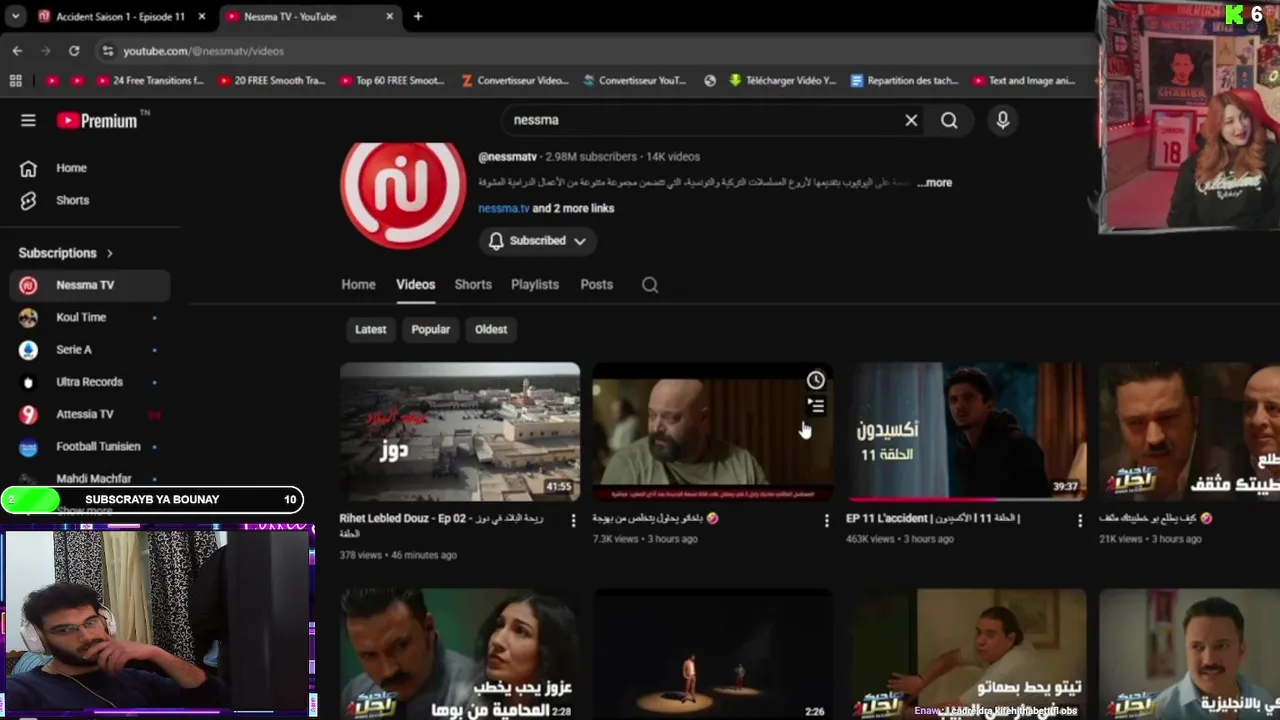This screenshot has width=1280, height=720.
Task: Open the Convertisseur Video bookmark
Action: coord(514,80)
